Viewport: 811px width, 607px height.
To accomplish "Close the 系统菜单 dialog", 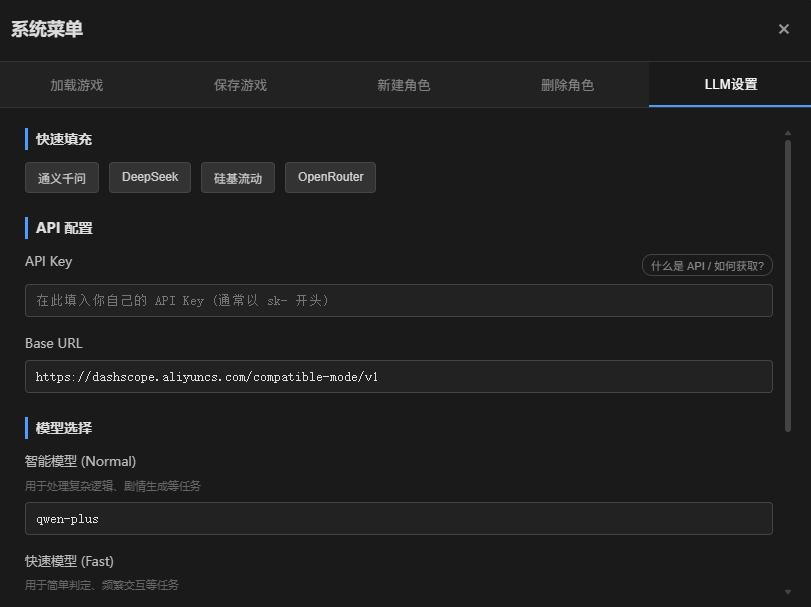I will [x=784, y=29].
